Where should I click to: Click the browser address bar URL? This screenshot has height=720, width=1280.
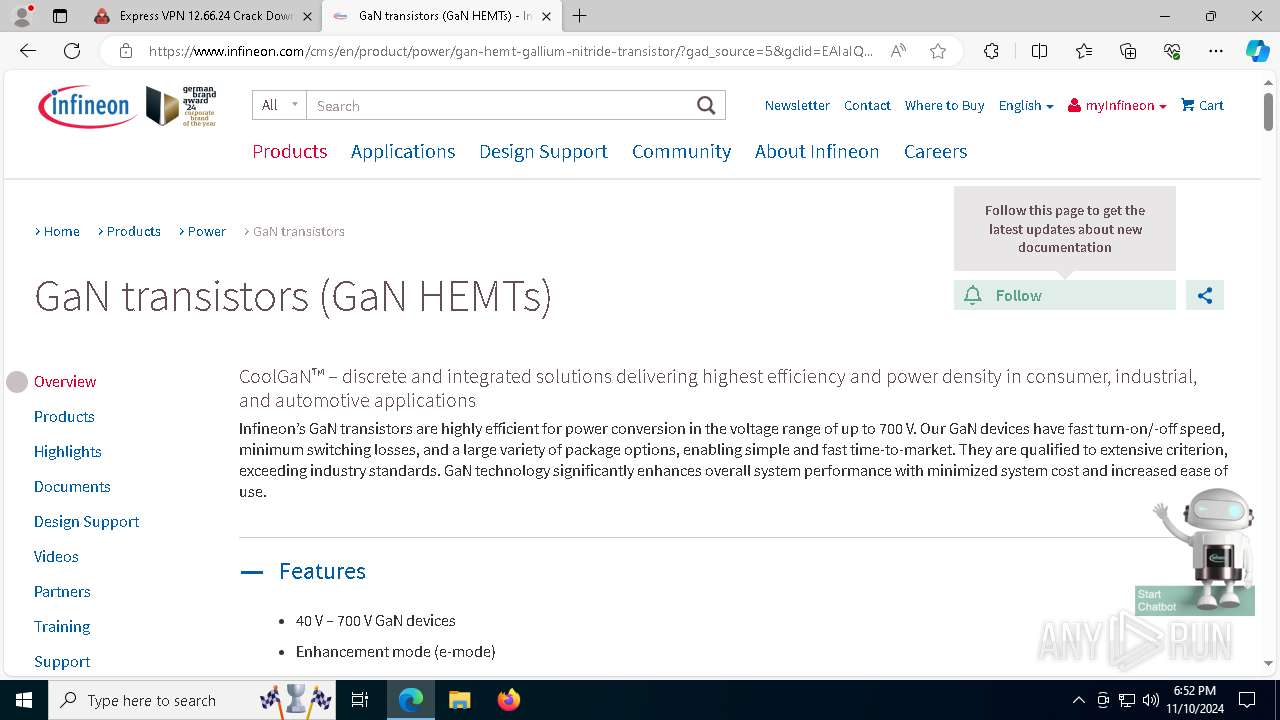pyautogui.click(x=510, y=51)
